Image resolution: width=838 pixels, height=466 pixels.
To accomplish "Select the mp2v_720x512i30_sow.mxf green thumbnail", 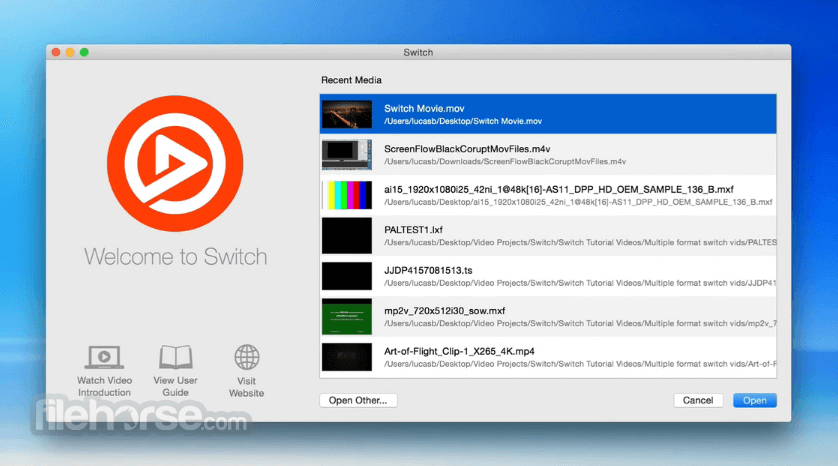I will coord(347,316).
